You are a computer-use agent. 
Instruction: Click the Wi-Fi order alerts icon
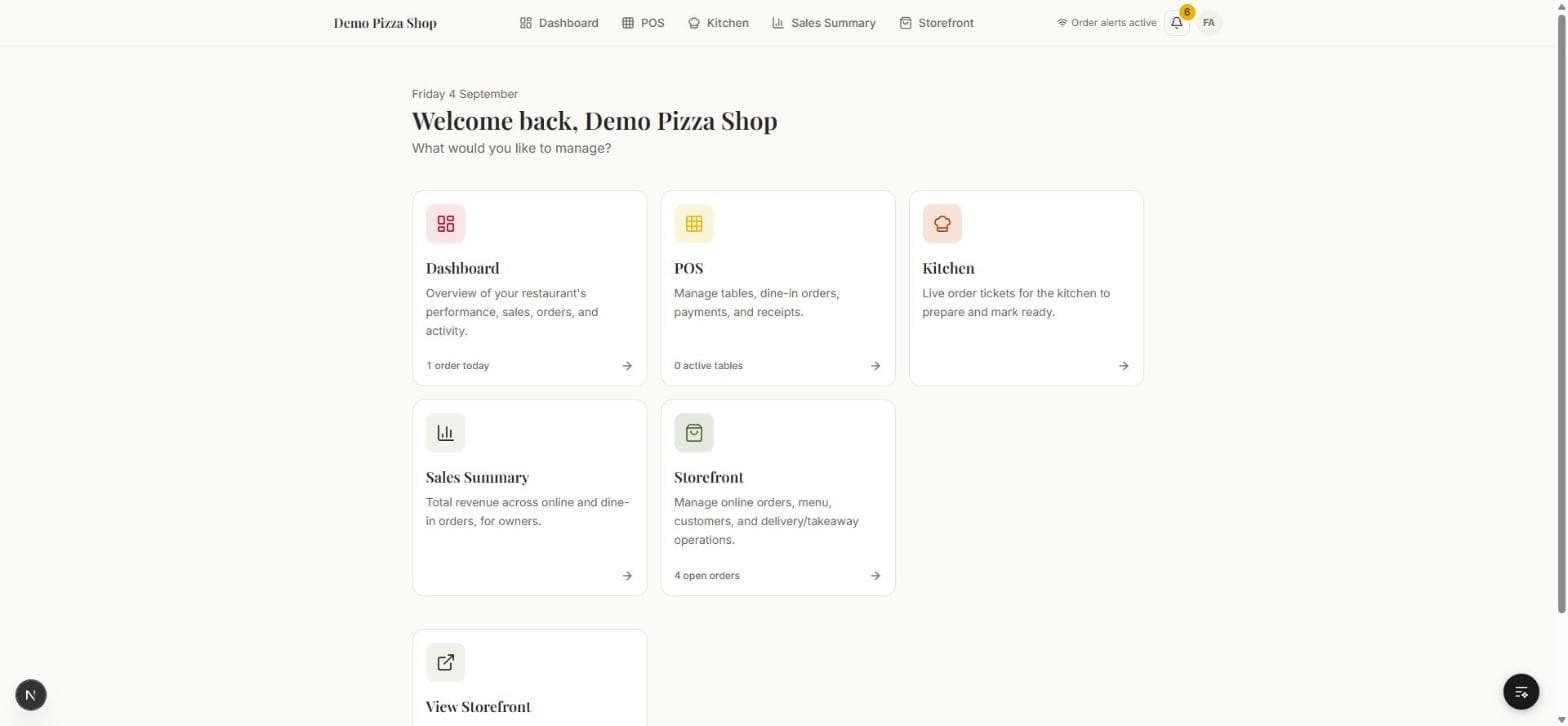coord(1062,23)
